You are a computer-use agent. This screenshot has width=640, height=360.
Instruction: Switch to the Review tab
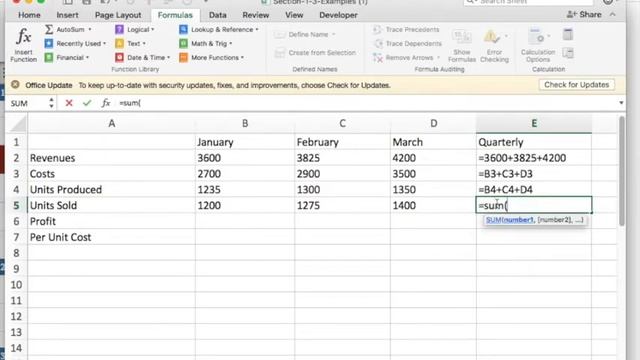point(256,15)
